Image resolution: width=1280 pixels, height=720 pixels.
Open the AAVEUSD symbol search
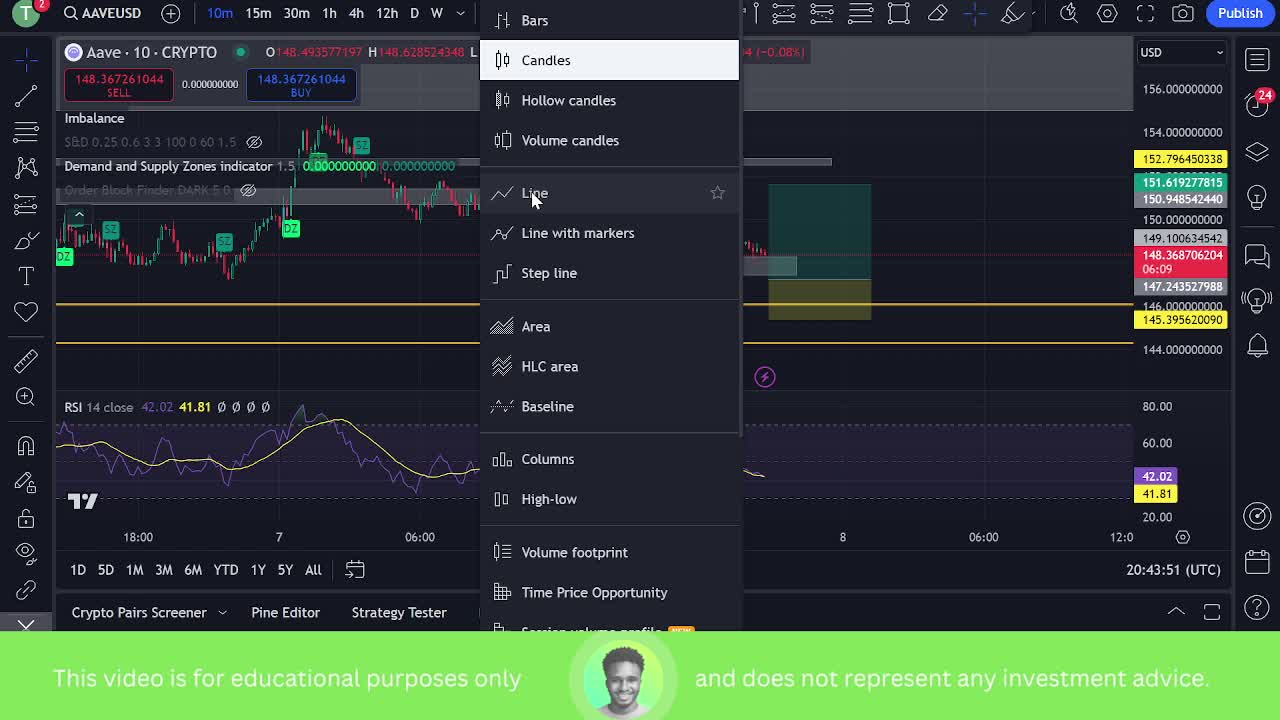point(101,13)
